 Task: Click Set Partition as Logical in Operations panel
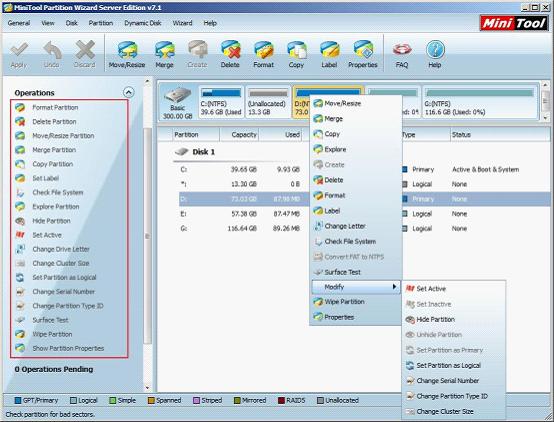[64, 277]
